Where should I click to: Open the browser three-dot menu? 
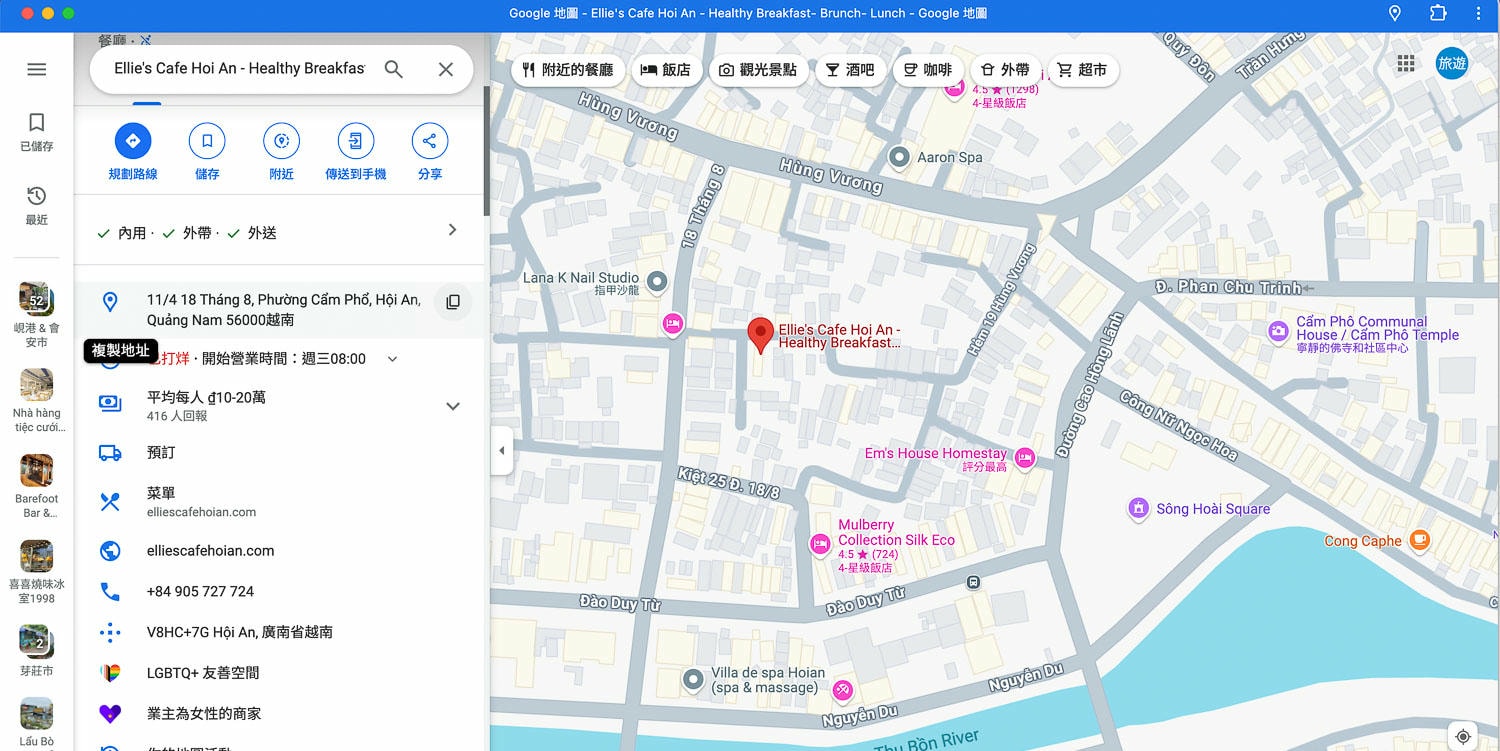pos(1479,13)
